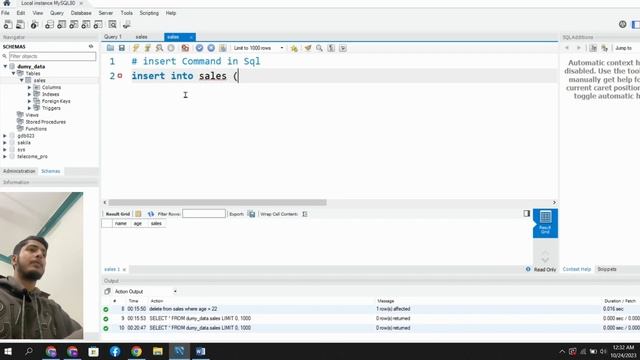Viewport: 640px width, 360px height.
Task: Open a script file in the editor toolbar
Action: point(110,48)
